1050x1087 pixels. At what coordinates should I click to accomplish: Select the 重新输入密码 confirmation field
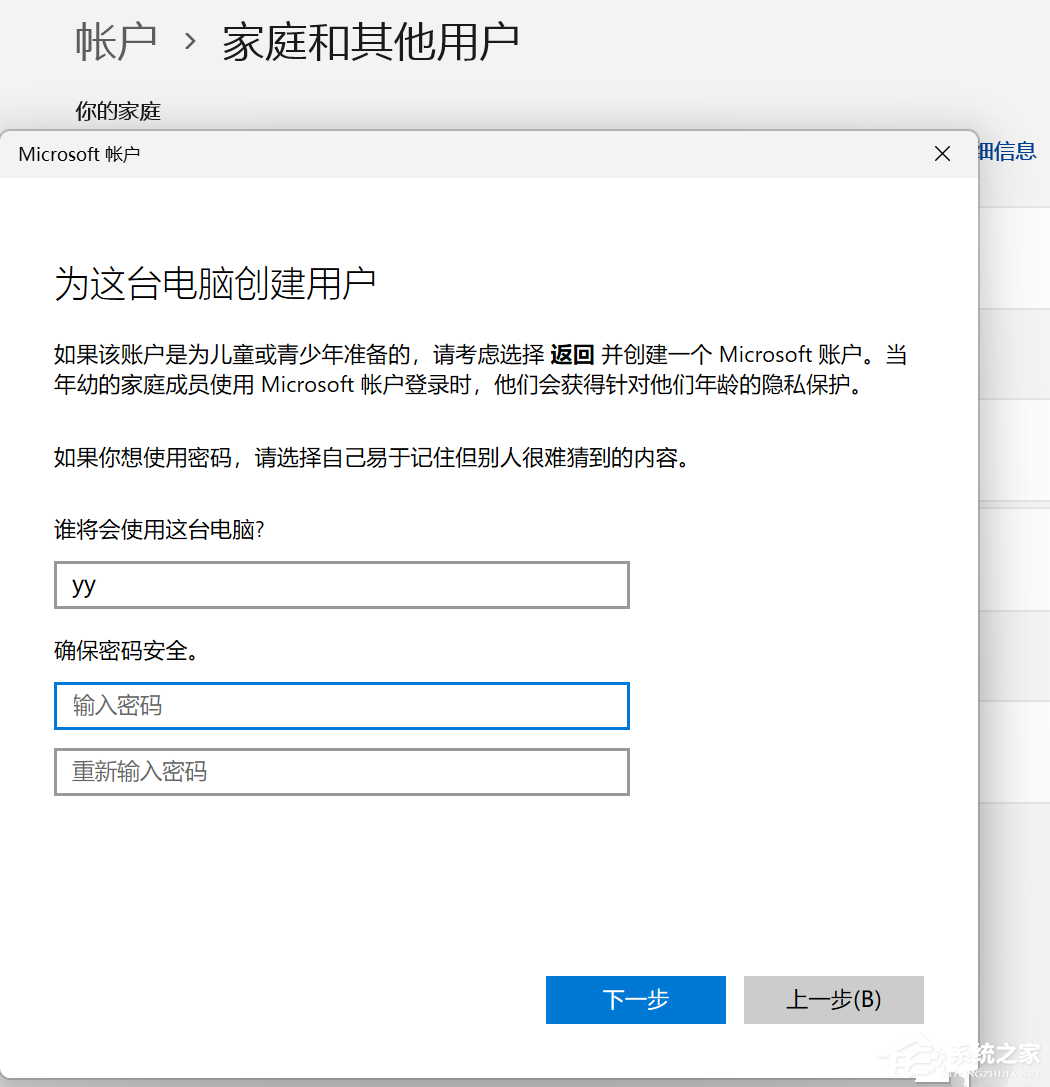click(341, 772)
